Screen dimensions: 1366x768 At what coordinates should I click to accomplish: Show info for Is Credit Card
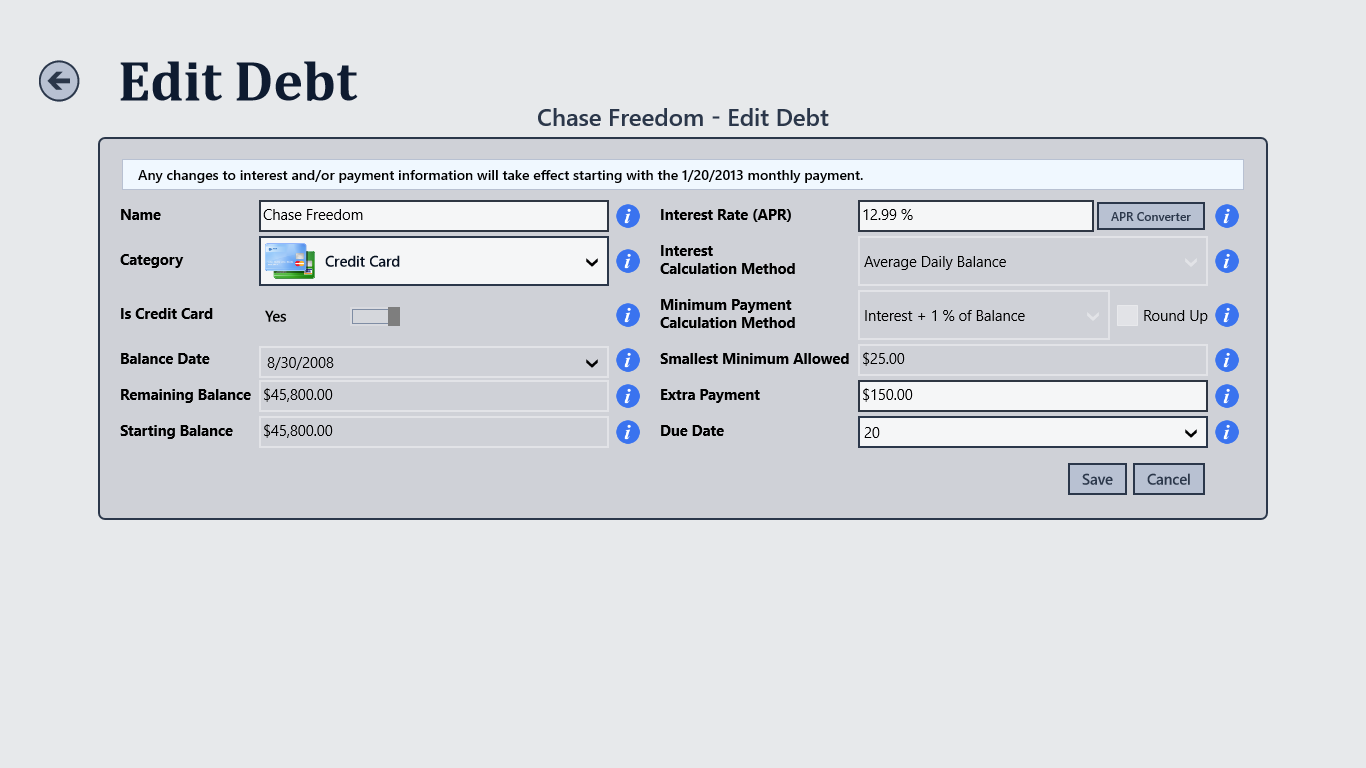(x=627, y=315)
